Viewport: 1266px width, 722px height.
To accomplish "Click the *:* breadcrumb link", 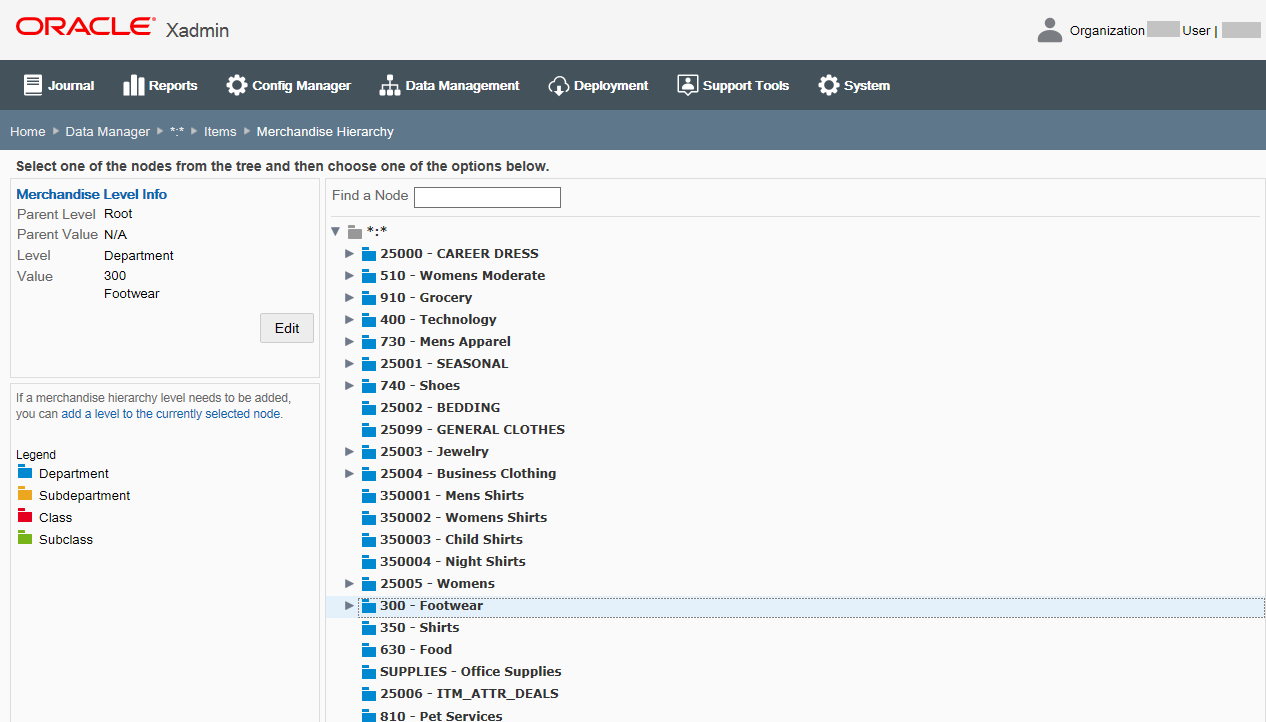I will pyautogui.click(x=177, y=131).
